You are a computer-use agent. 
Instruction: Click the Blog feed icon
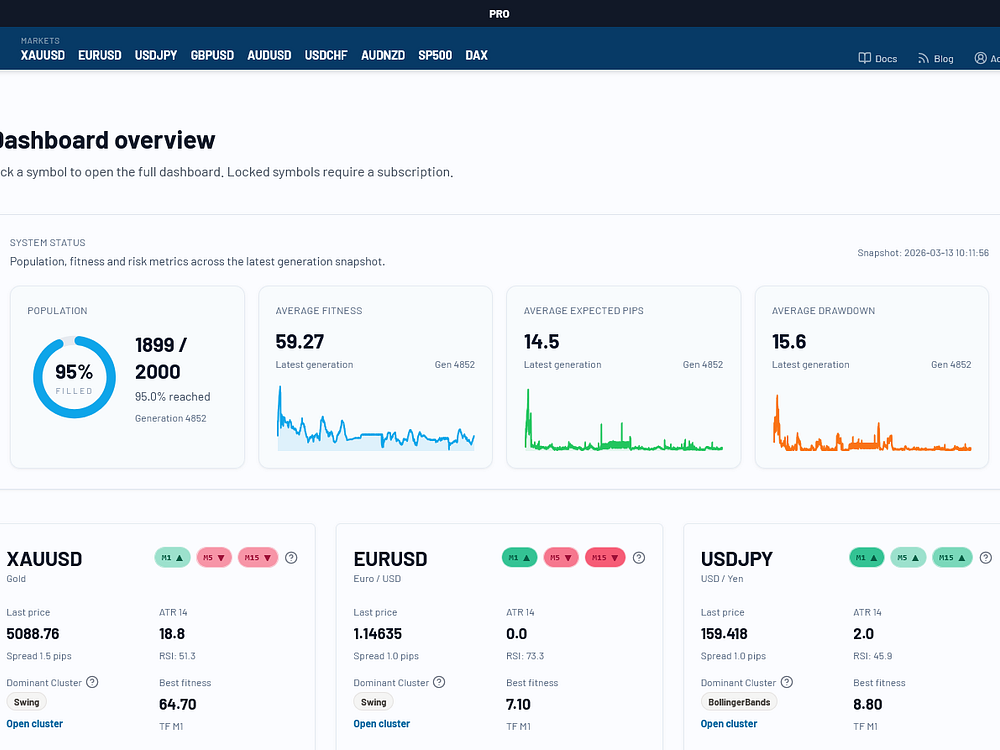coord(923,59)
